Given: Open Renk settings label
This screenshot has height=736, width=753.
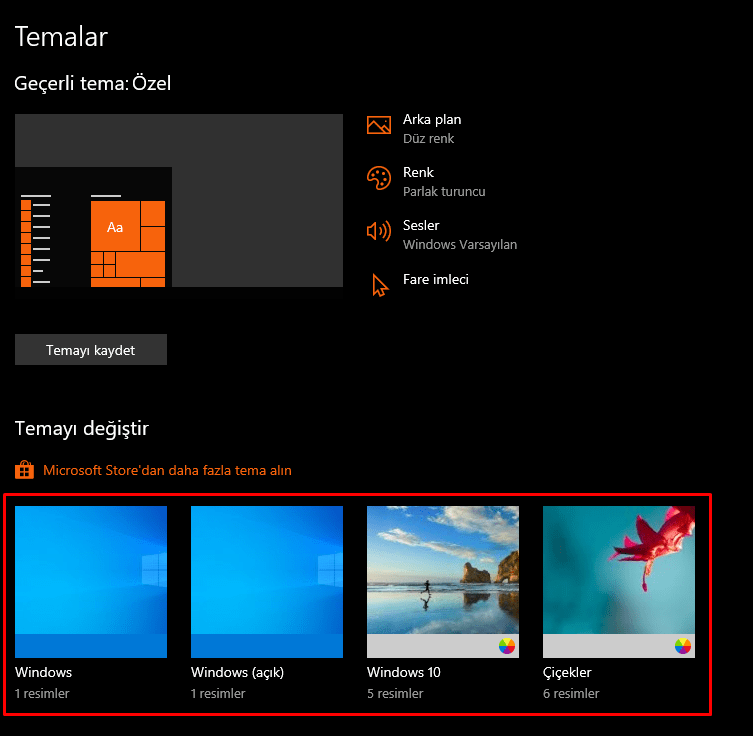Looking at the screenshot, I should [418, 172].
